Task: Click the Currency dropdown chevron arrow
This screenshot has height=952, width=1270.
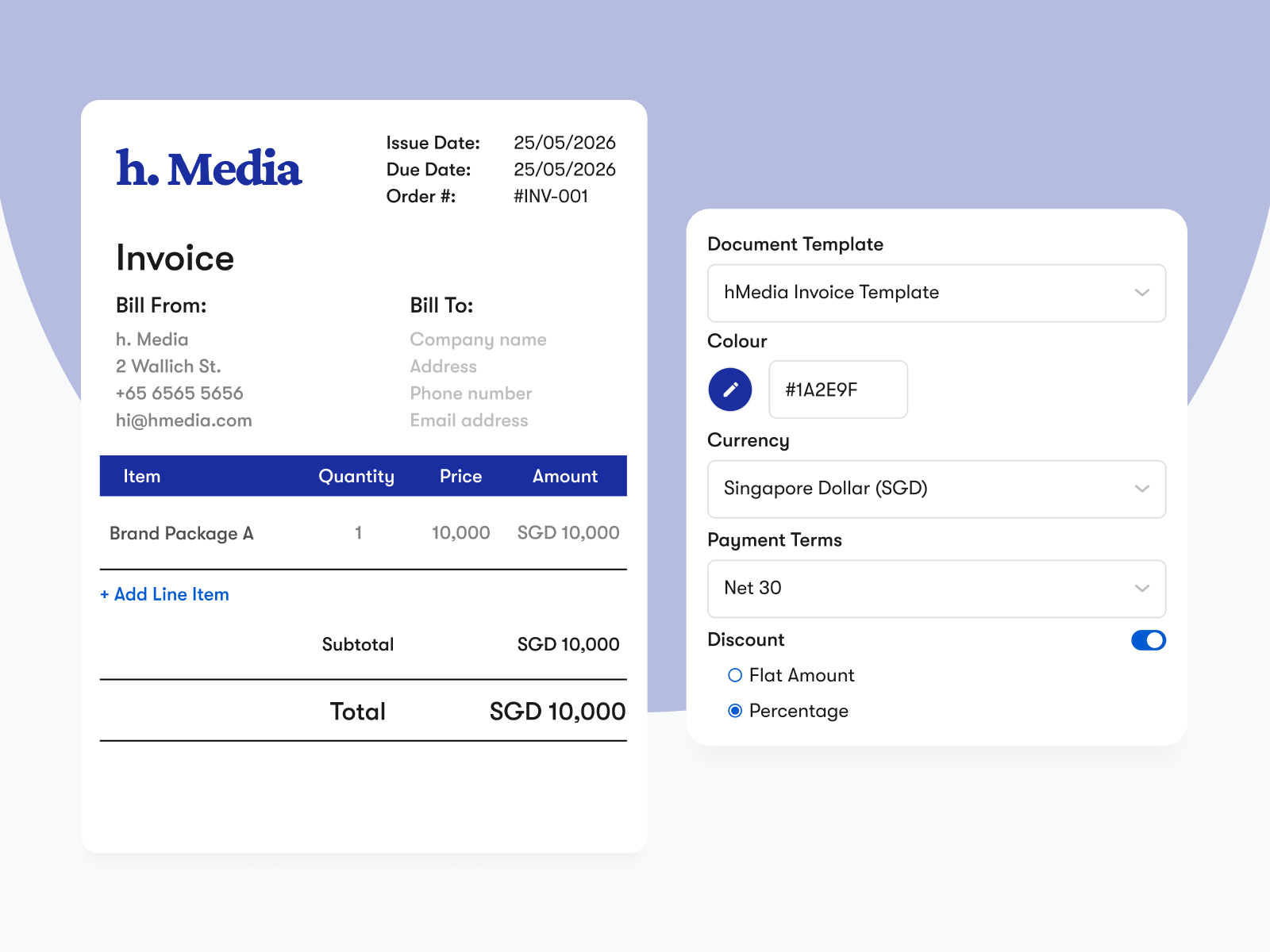Action: coord(1142,489)
